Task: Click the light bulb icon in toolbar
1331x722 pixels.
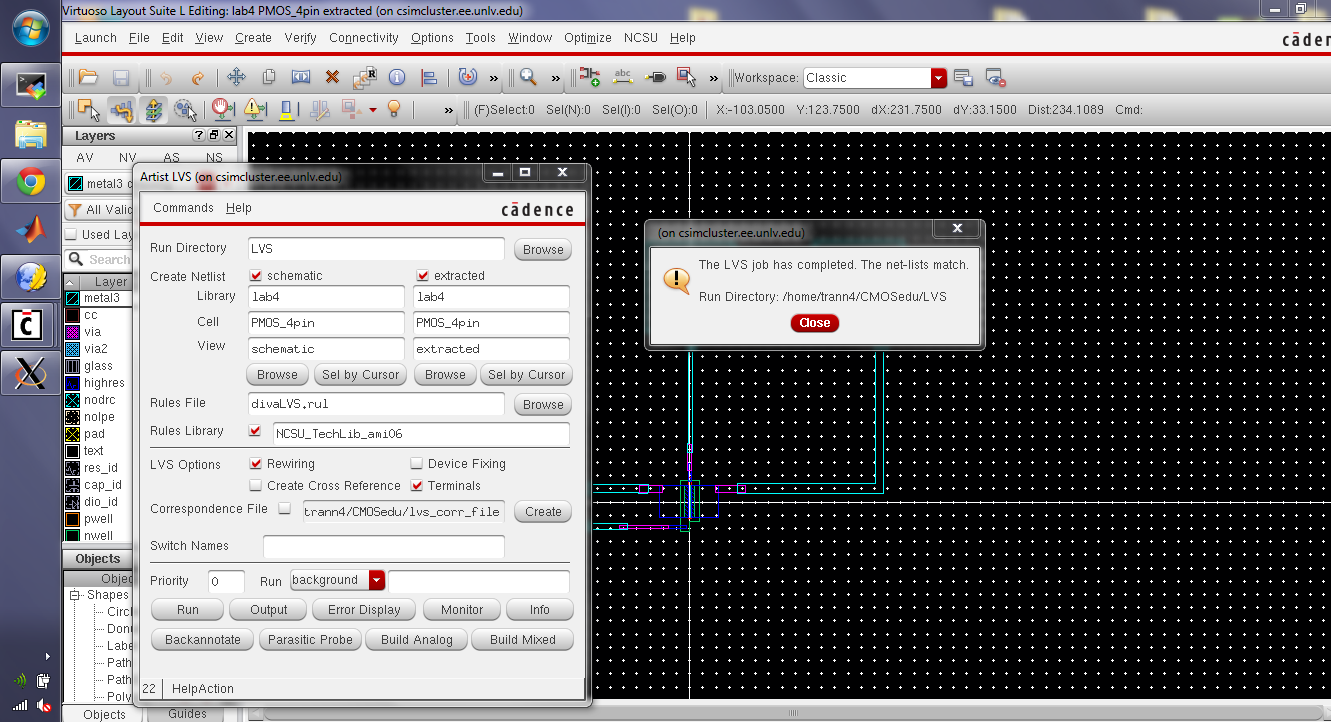Action: pos(394,109)
